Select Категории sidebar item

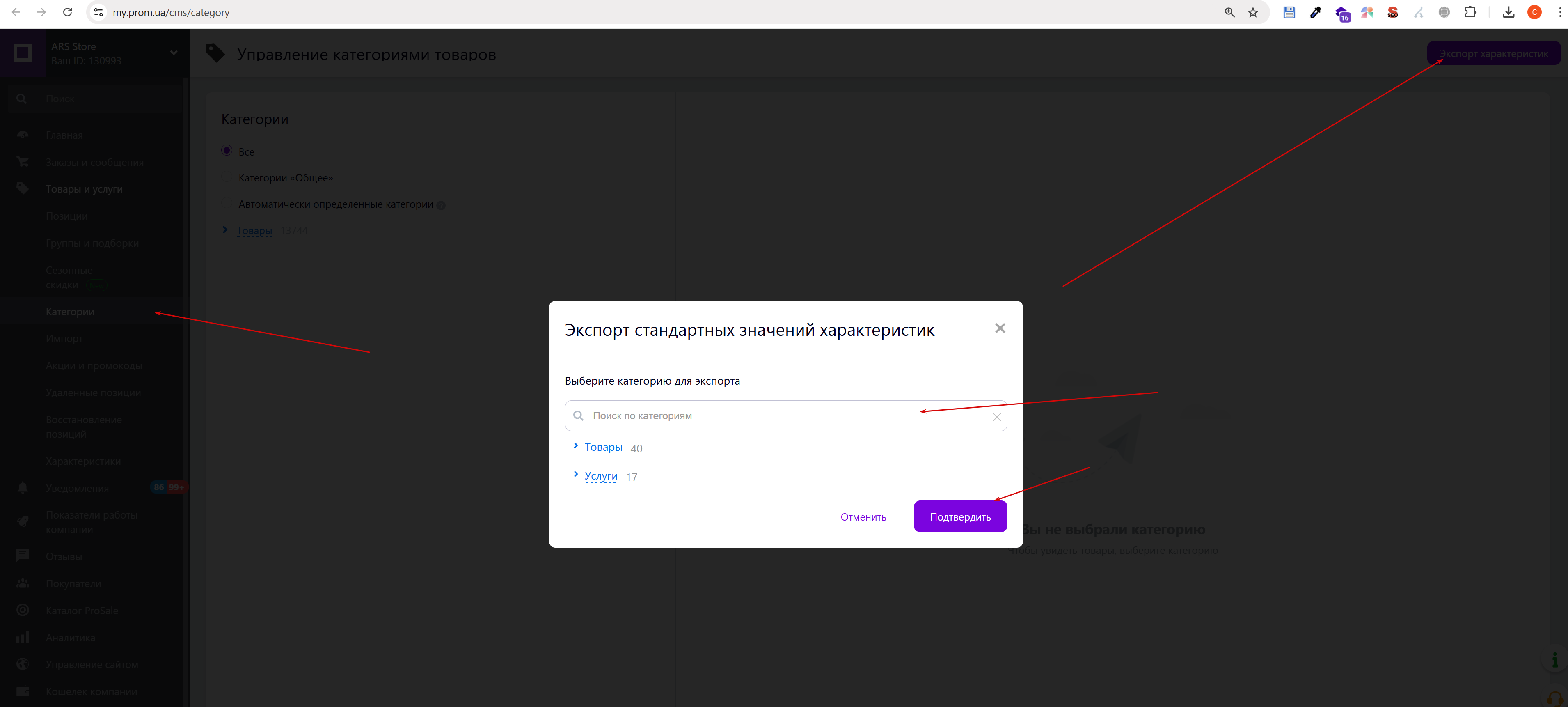tap(70, 312)
